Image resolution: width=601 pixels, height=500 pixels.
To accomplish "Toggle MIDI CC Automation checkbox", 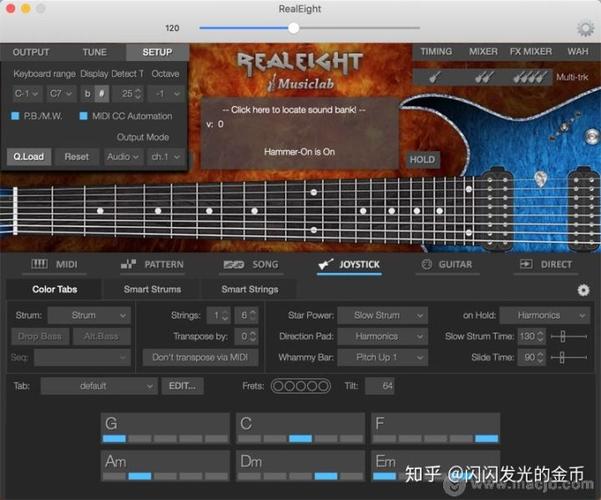I will (x=83, y=116).
